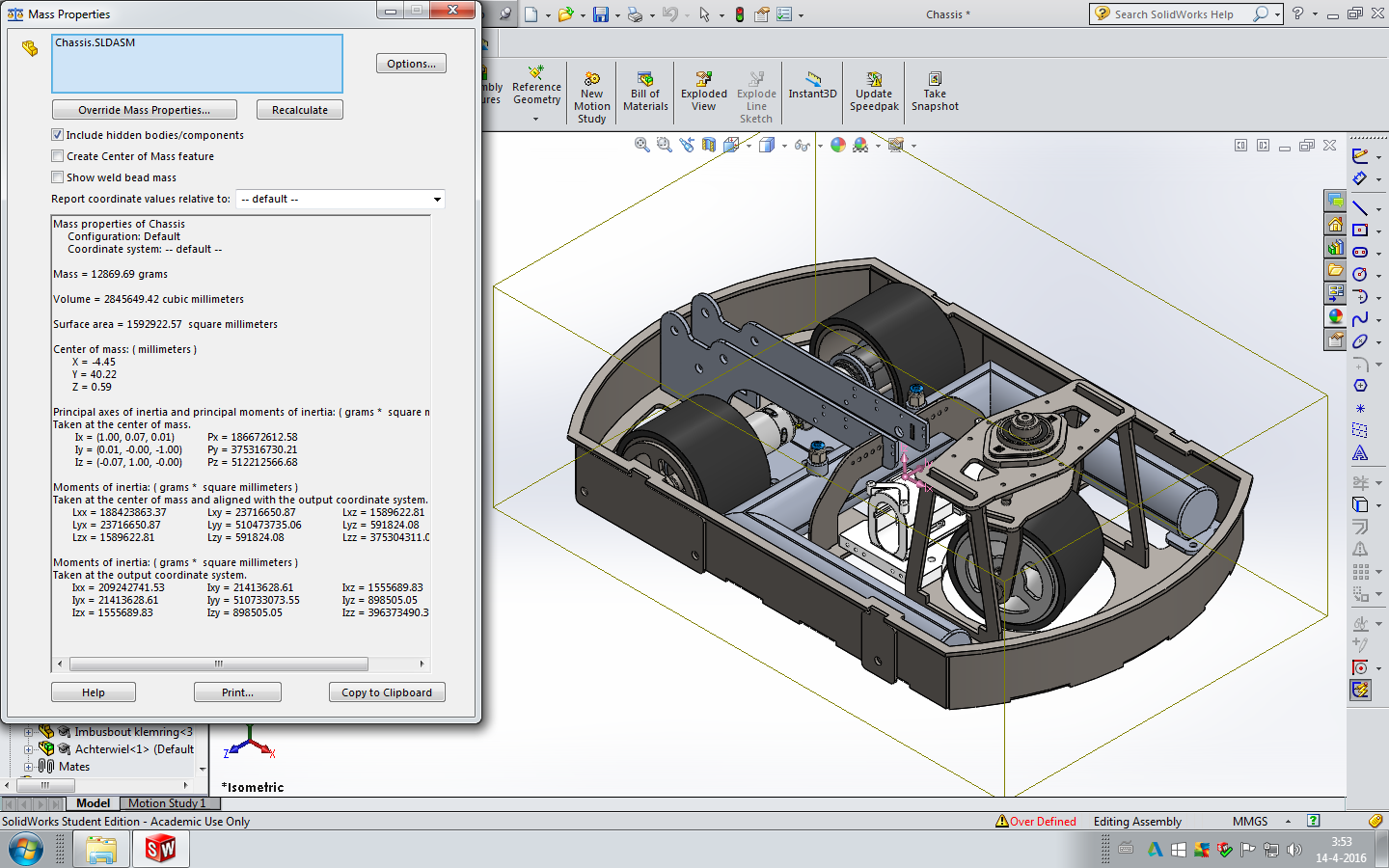Select the Circle sketch tool
The width and height of the screenshot is (1389, 868).
[1360, 275]
